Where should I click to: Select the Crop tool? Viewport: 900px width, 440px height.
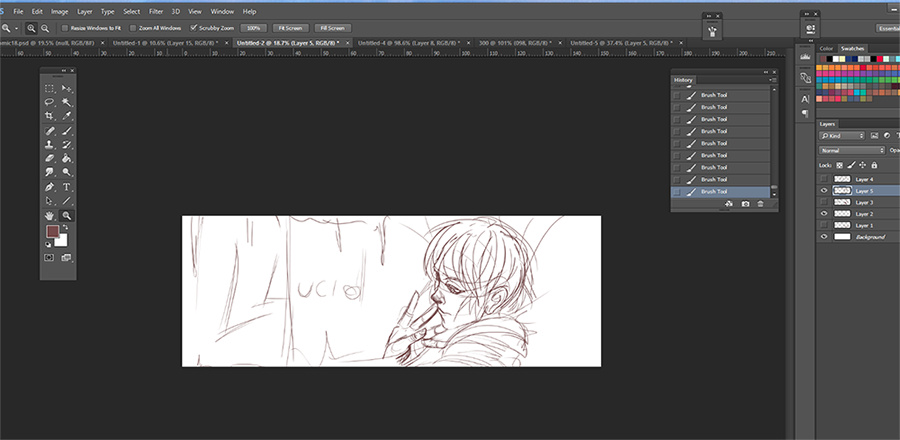[x=49, y=116]
